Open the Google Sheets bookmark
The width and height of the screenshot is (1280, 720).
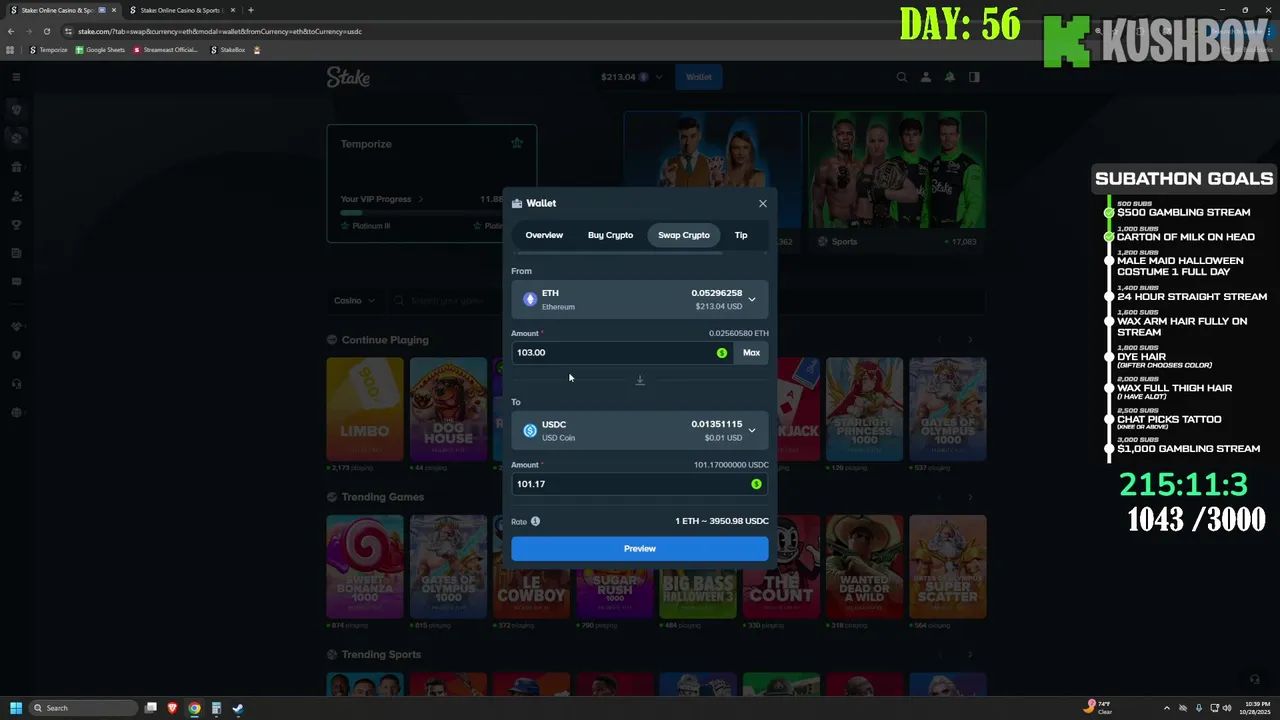(100, 50)
